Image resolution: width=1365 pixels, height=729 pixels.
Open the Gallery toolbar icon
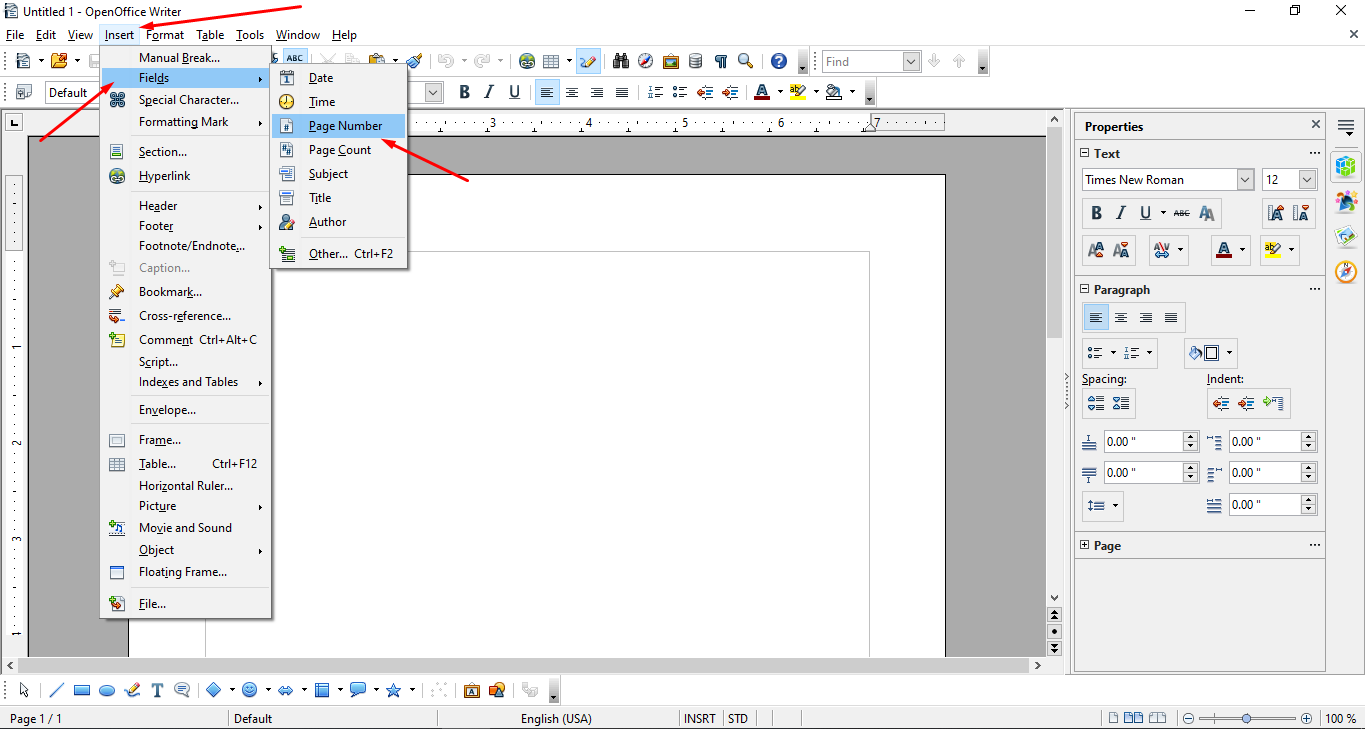[670, 61]
